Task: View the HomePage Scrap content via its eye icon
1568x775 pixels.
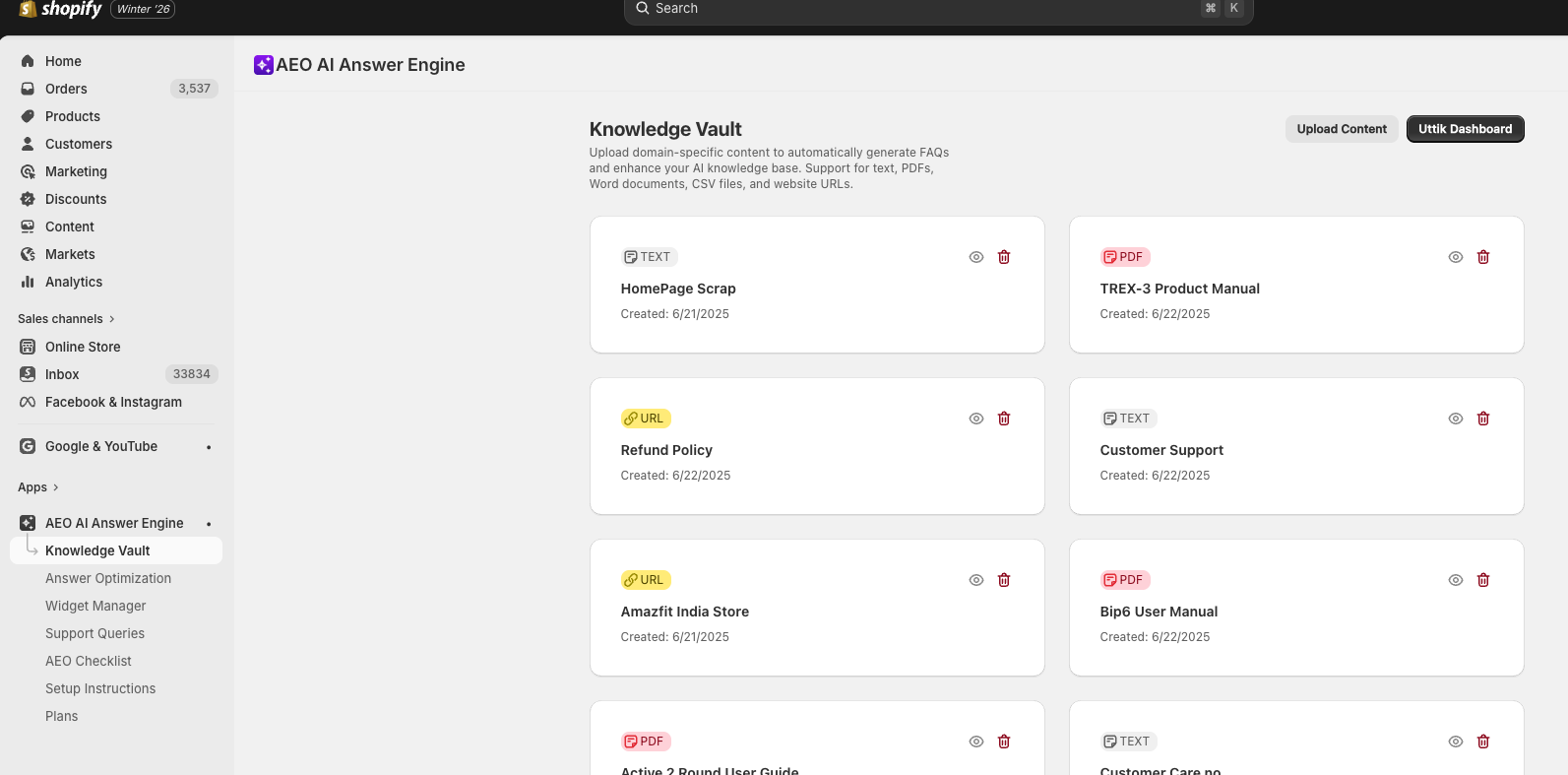Action: click(976, 257)
